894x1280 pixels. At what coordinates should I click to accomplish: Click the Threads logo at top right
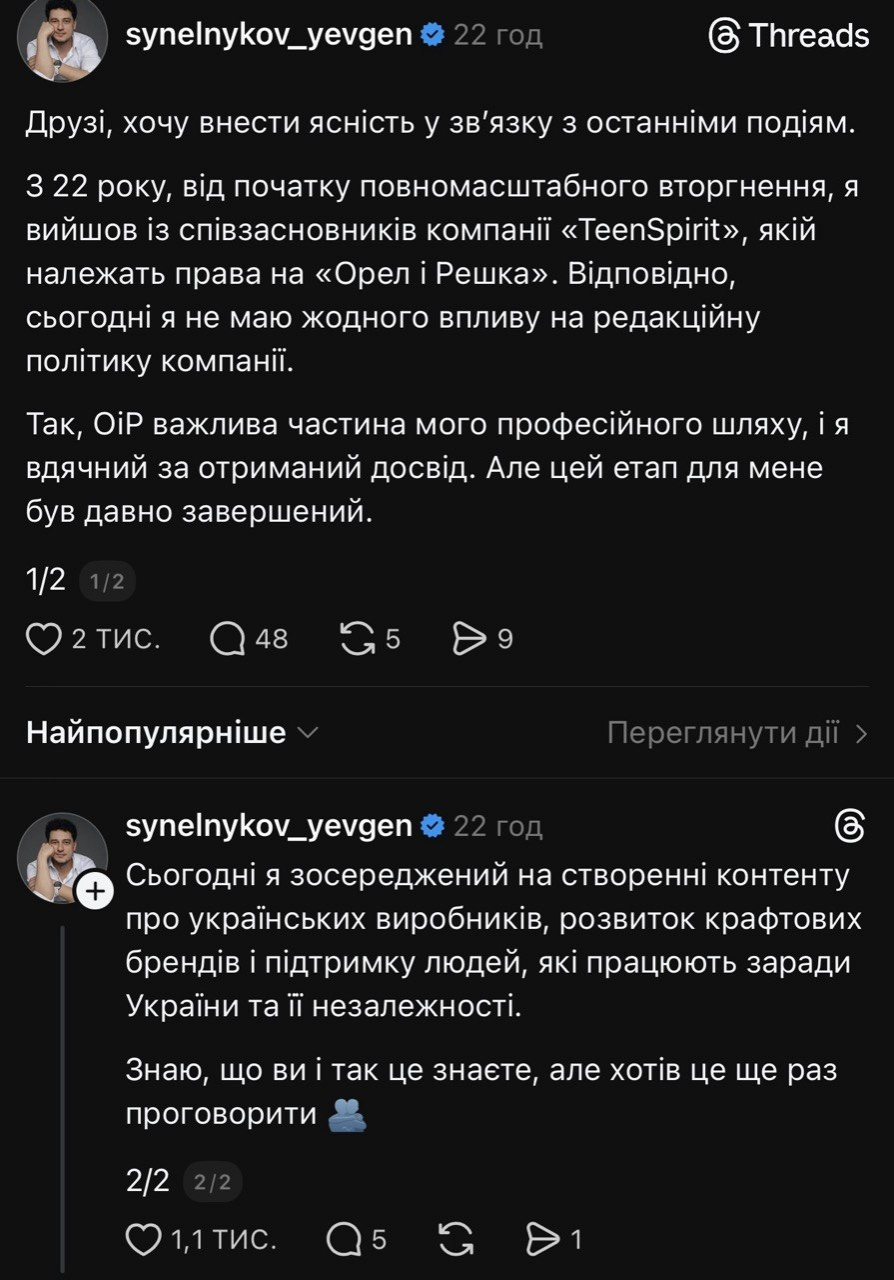(788, 36)
